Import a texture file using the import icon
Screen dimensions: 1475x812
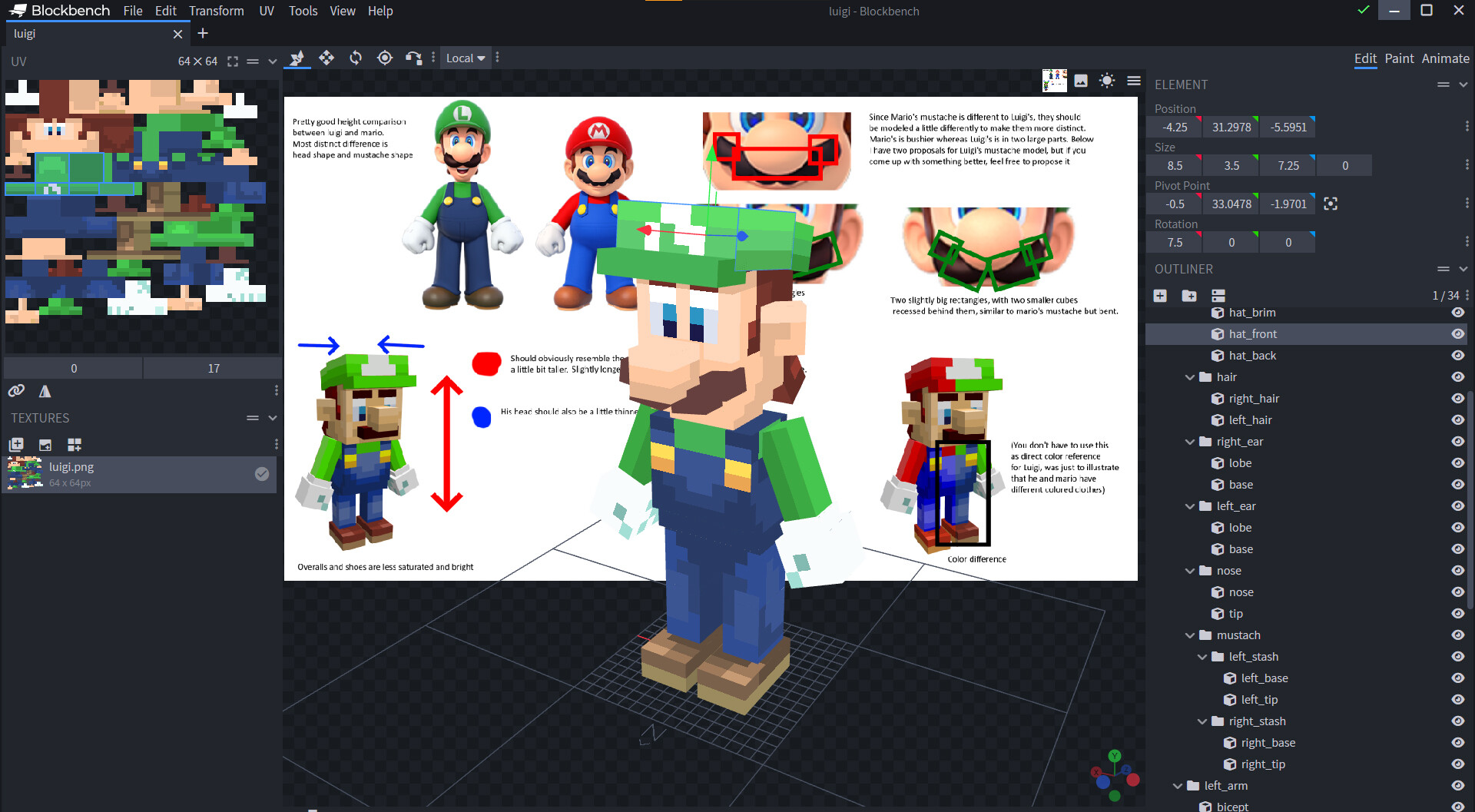pos(45,445)
